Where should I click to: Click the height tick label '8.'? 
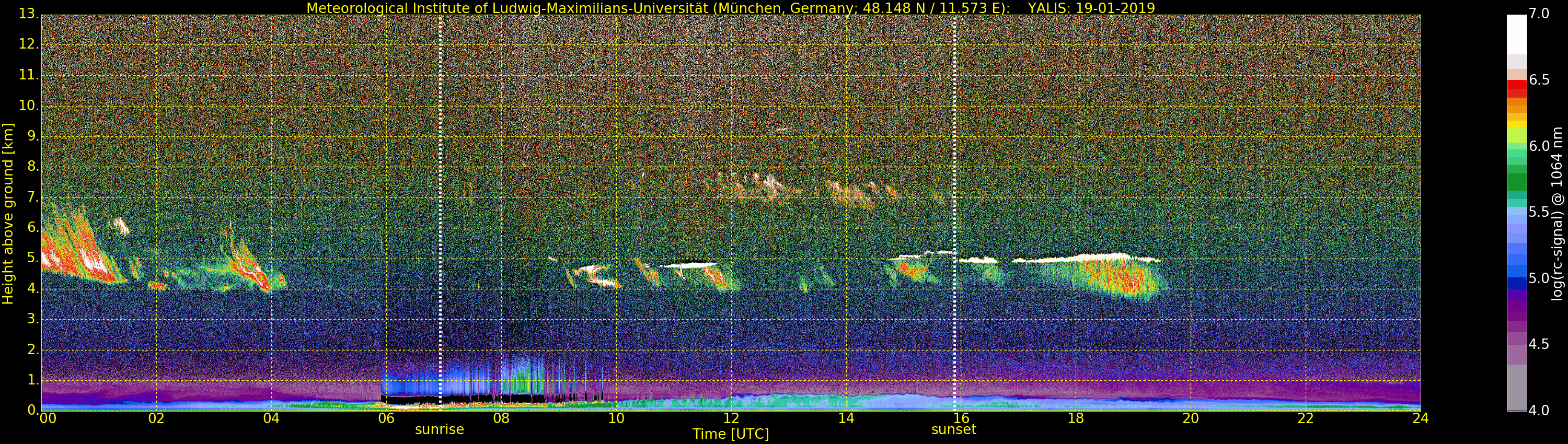pos(33,166)
